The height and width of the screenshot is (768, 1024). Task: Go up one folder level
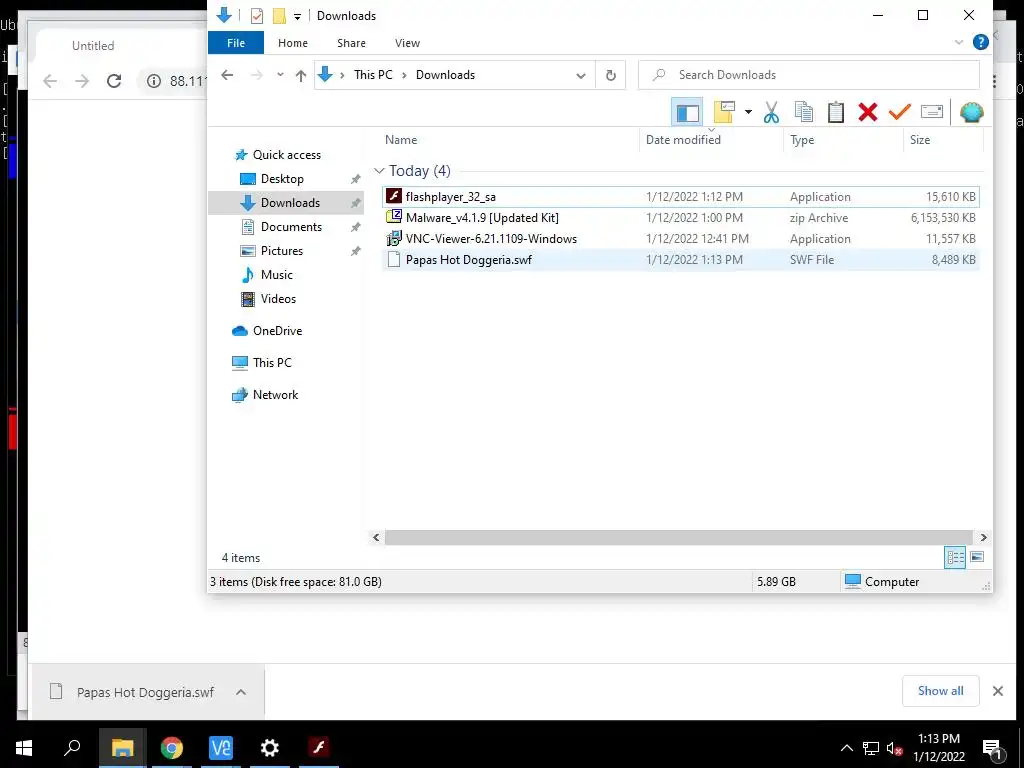click(x=300, y=75)
